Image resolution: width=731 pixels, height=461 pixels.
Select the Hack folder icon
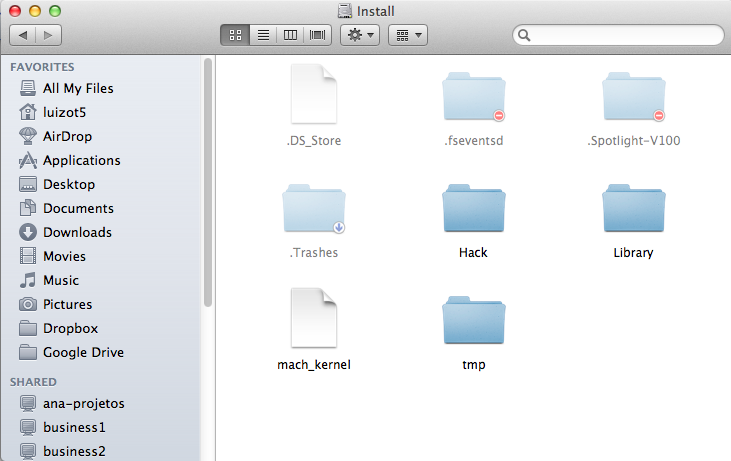click(474, 208)
